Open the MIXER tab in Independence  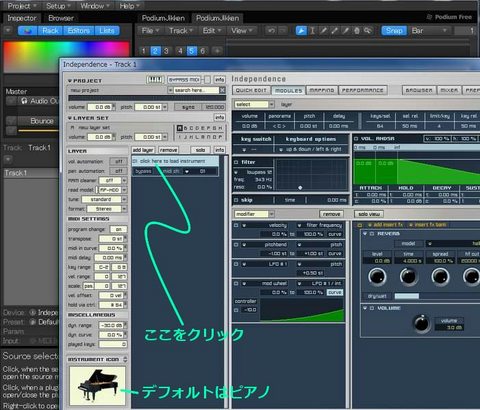pos(449,90)
